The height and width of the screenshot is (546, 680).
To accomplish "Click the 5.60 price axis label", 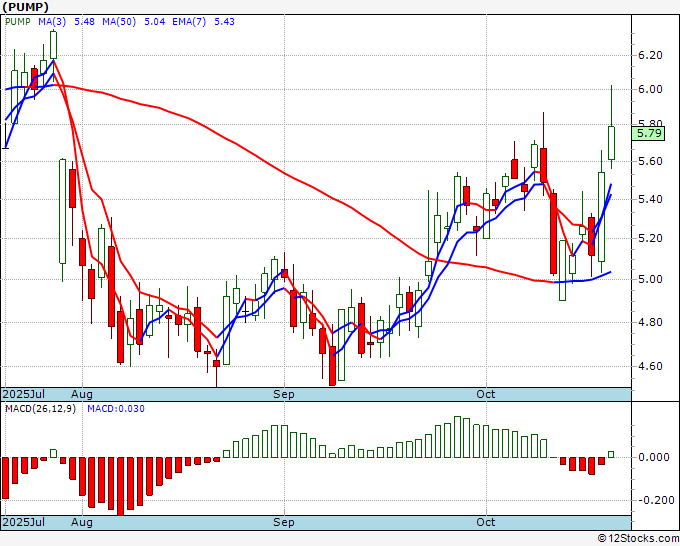I will pos(650,161).
